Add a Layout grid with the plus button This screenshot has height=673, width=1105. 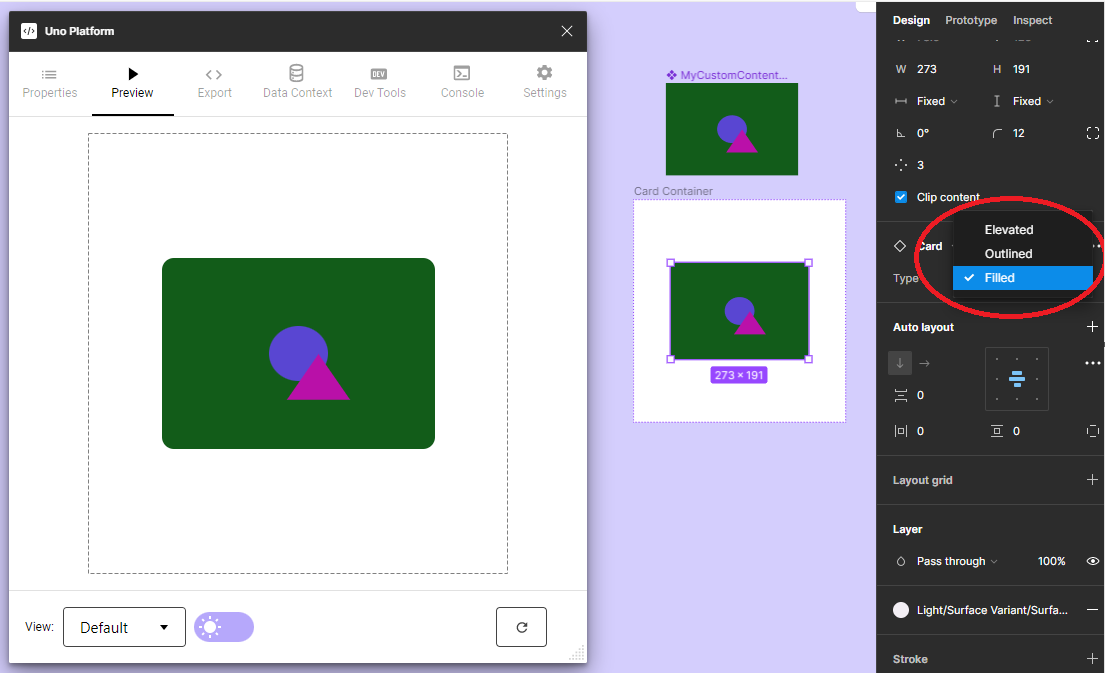tap(1092, 480)
